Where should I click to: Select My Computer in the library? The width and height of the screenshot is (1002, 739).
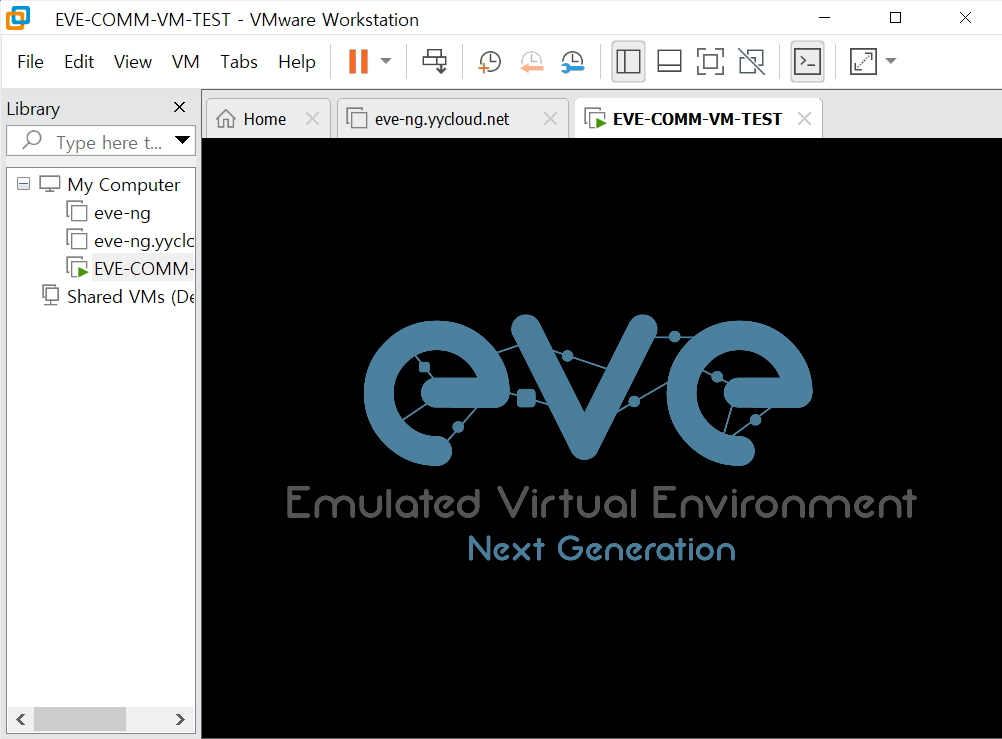point(123,185)
